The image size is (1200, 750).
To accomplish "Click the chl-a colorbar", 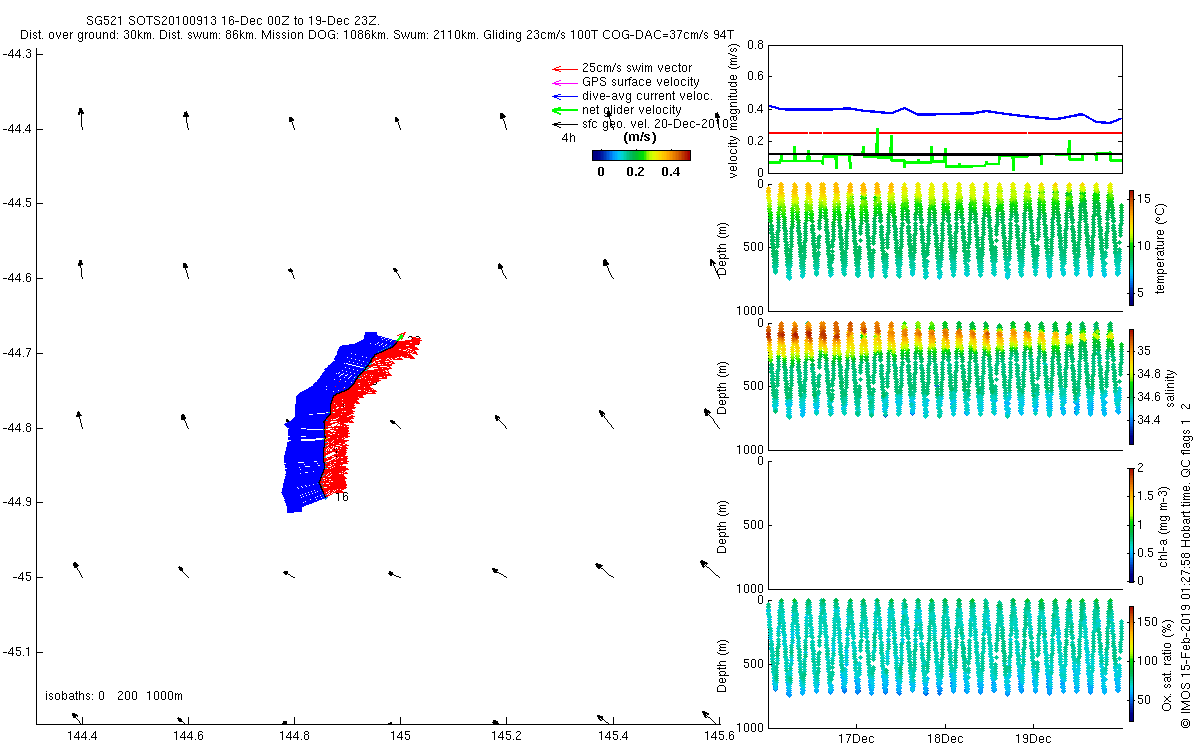I will [x=1131, y=524].
